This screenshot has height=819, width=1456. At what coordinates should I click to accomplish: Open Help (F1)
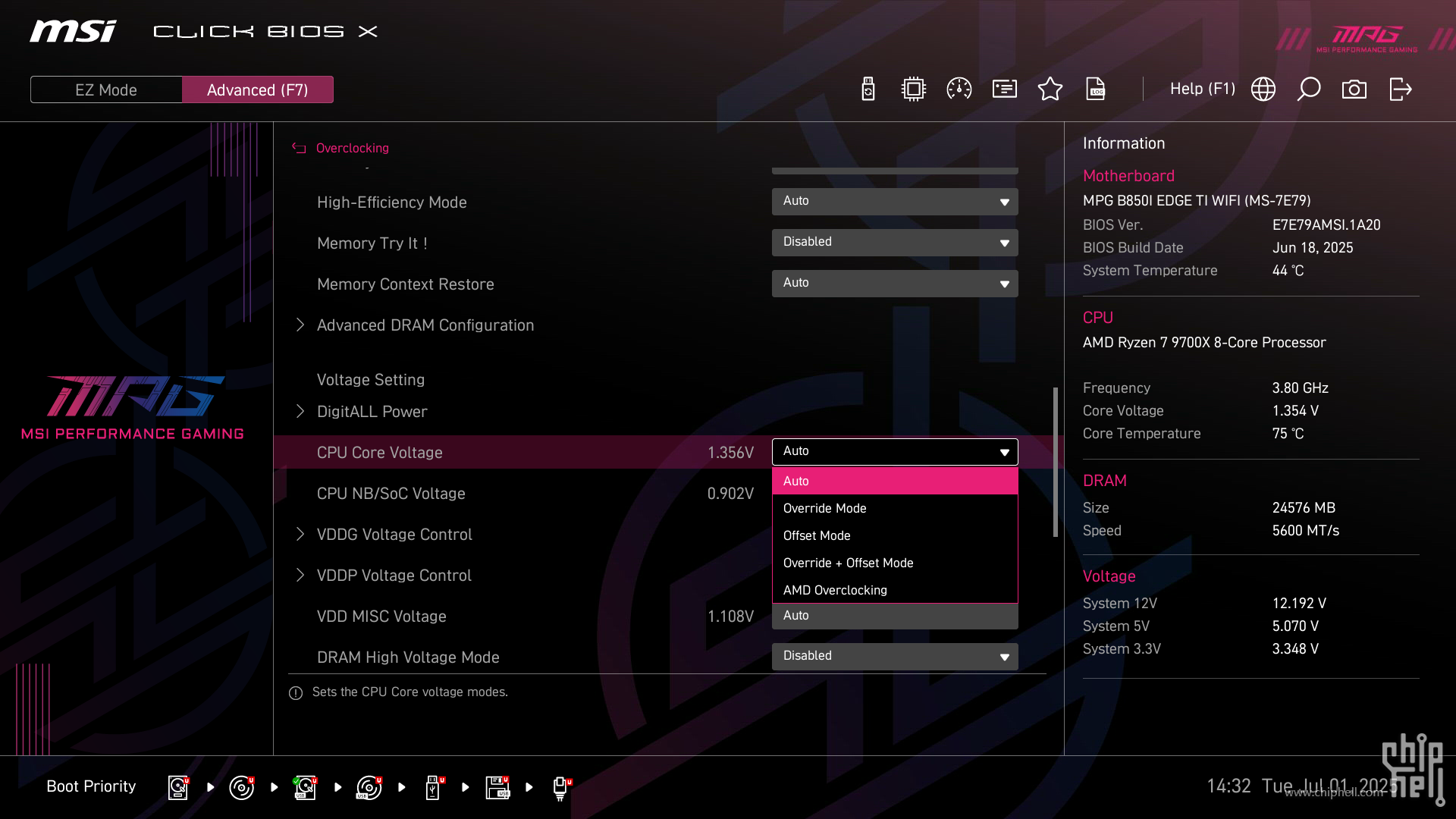point(1203,89)
